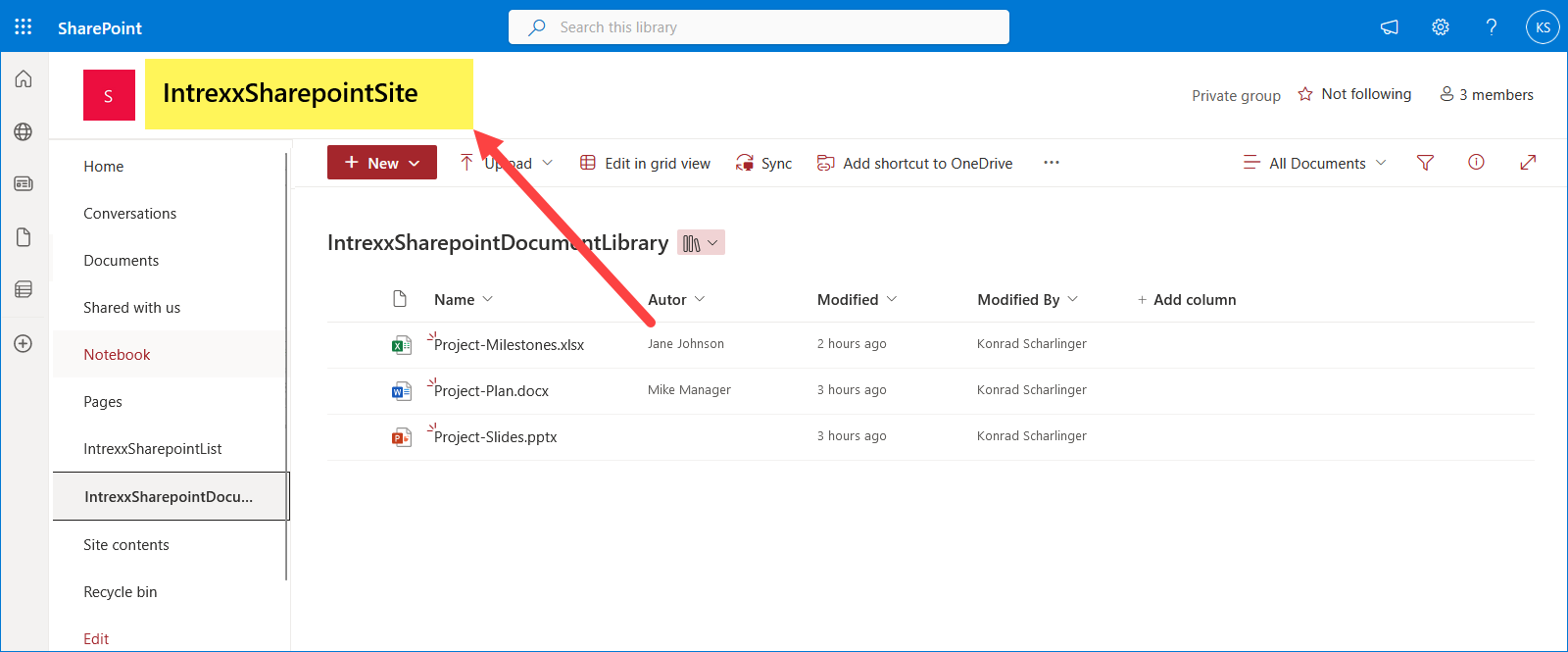The image size is (1568, 652).
Task: Open the toolbar ellipsis more options
Action: 1052,163
